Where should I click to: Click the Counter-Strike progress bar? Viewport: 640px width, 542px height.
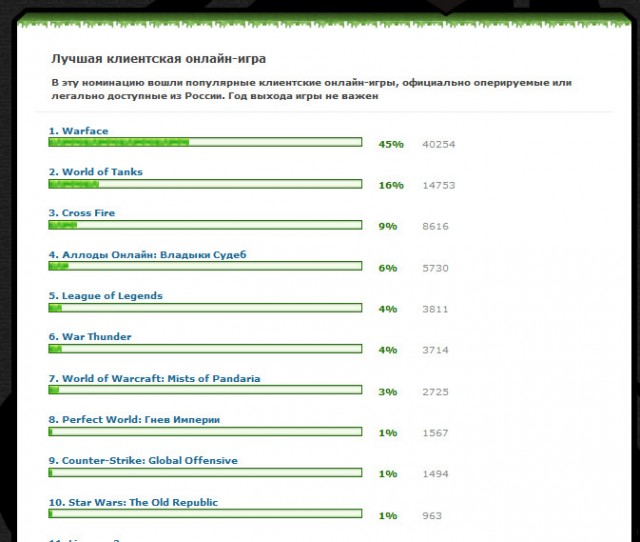(205, 473)
